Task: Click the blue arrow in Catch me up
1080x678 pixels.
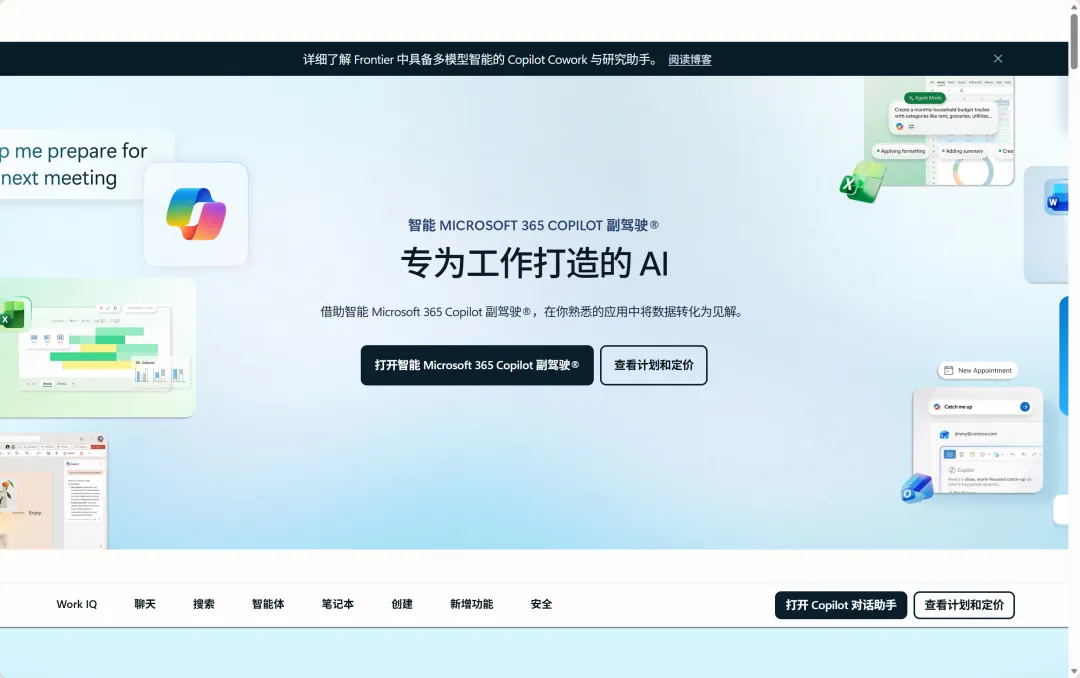Action: (x=1024, y=407)
